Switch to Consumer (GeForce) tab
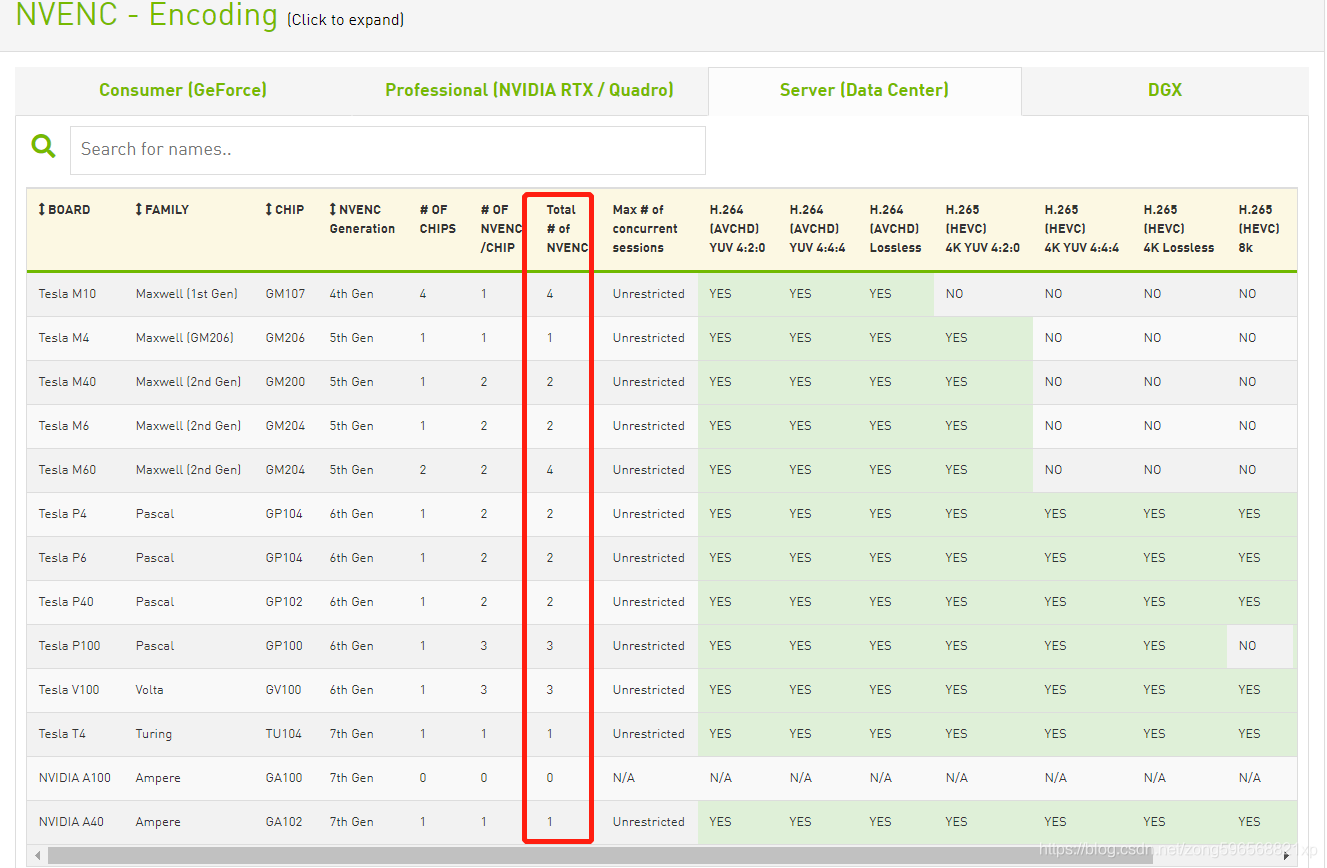 click(183, 90)
